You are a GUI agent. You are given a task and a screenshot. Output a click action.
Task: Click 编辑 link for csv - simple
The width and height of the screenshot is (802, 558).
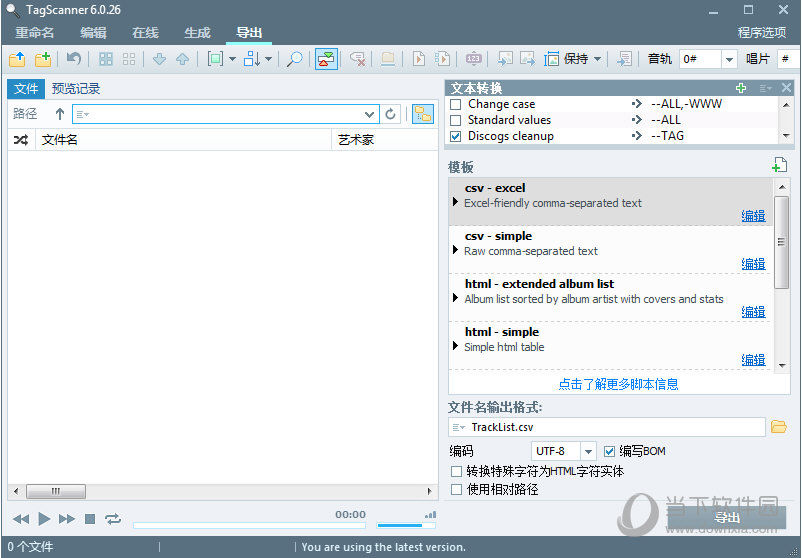coord(753,264)
